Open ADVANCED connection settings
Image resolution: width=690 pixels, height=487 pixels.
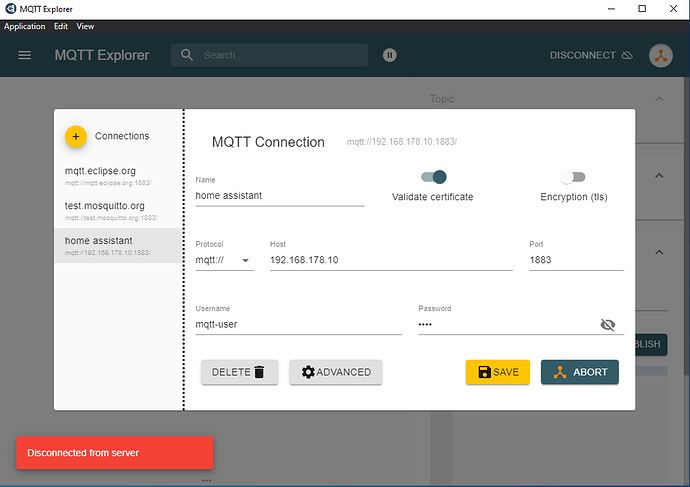[x=336, y=372]
